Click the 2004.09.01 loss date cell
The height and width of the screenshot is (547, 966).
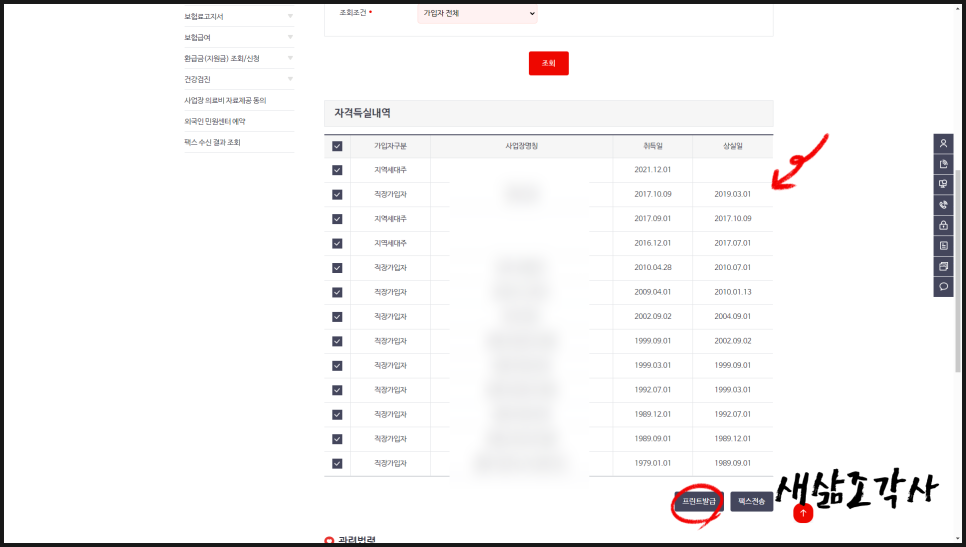coord(733,316)
